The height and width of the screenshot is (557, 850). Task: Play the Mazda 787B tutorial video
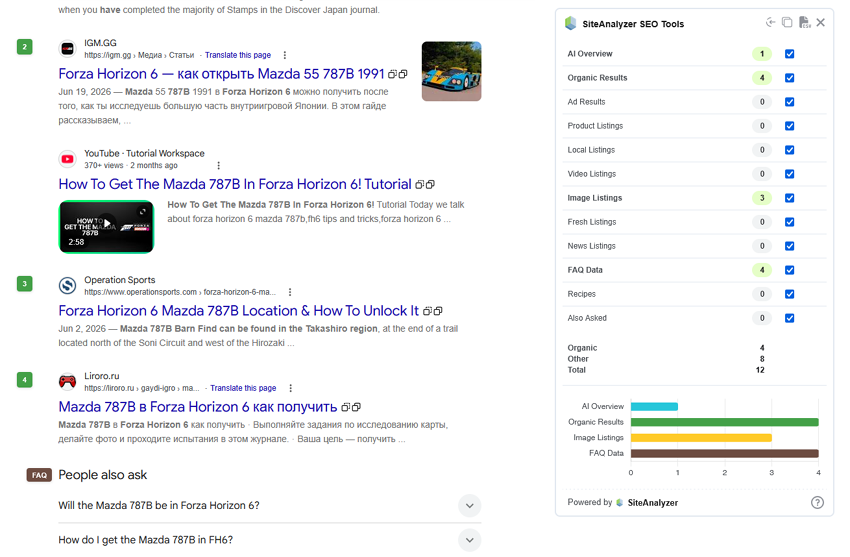(x=107, y=223)
